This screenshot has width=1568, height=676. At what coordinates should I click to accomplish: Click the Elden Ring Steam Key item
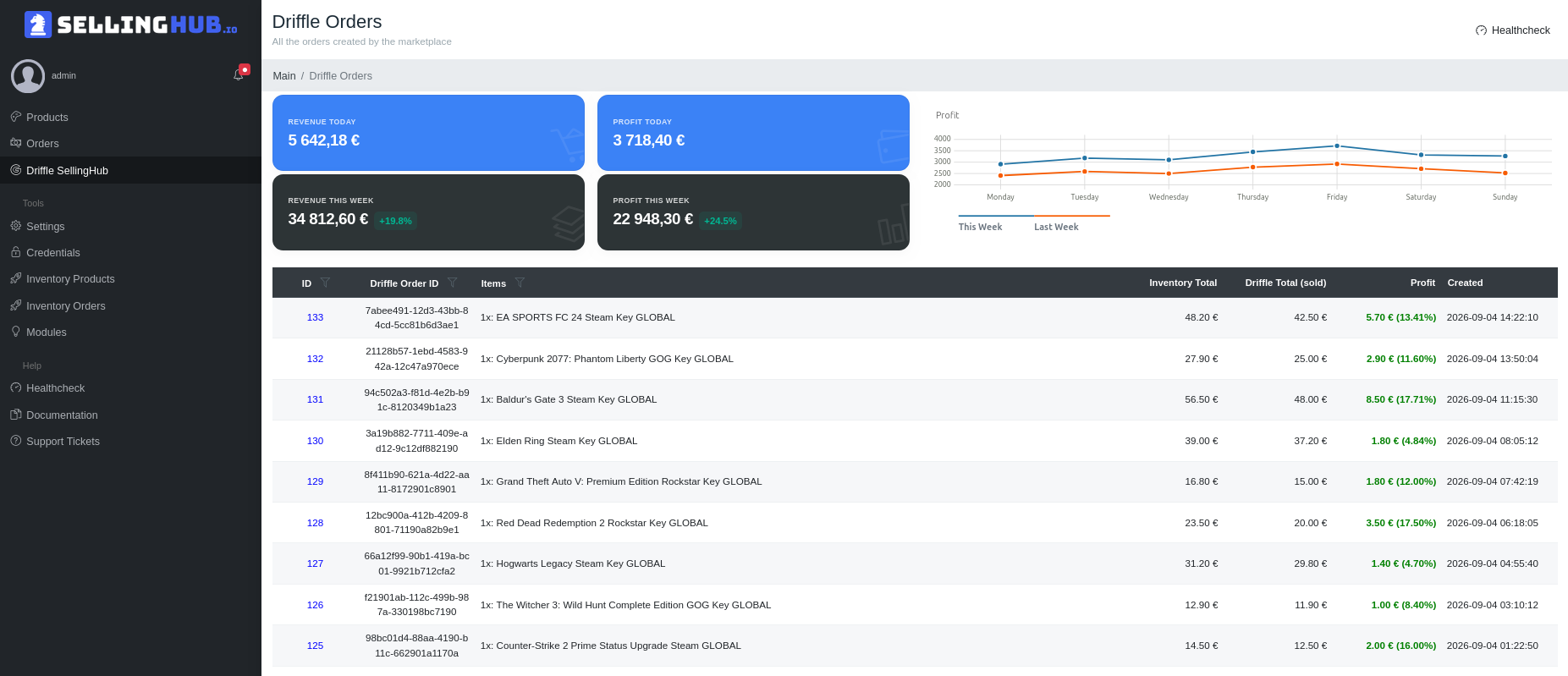click(x=558, y=441)
